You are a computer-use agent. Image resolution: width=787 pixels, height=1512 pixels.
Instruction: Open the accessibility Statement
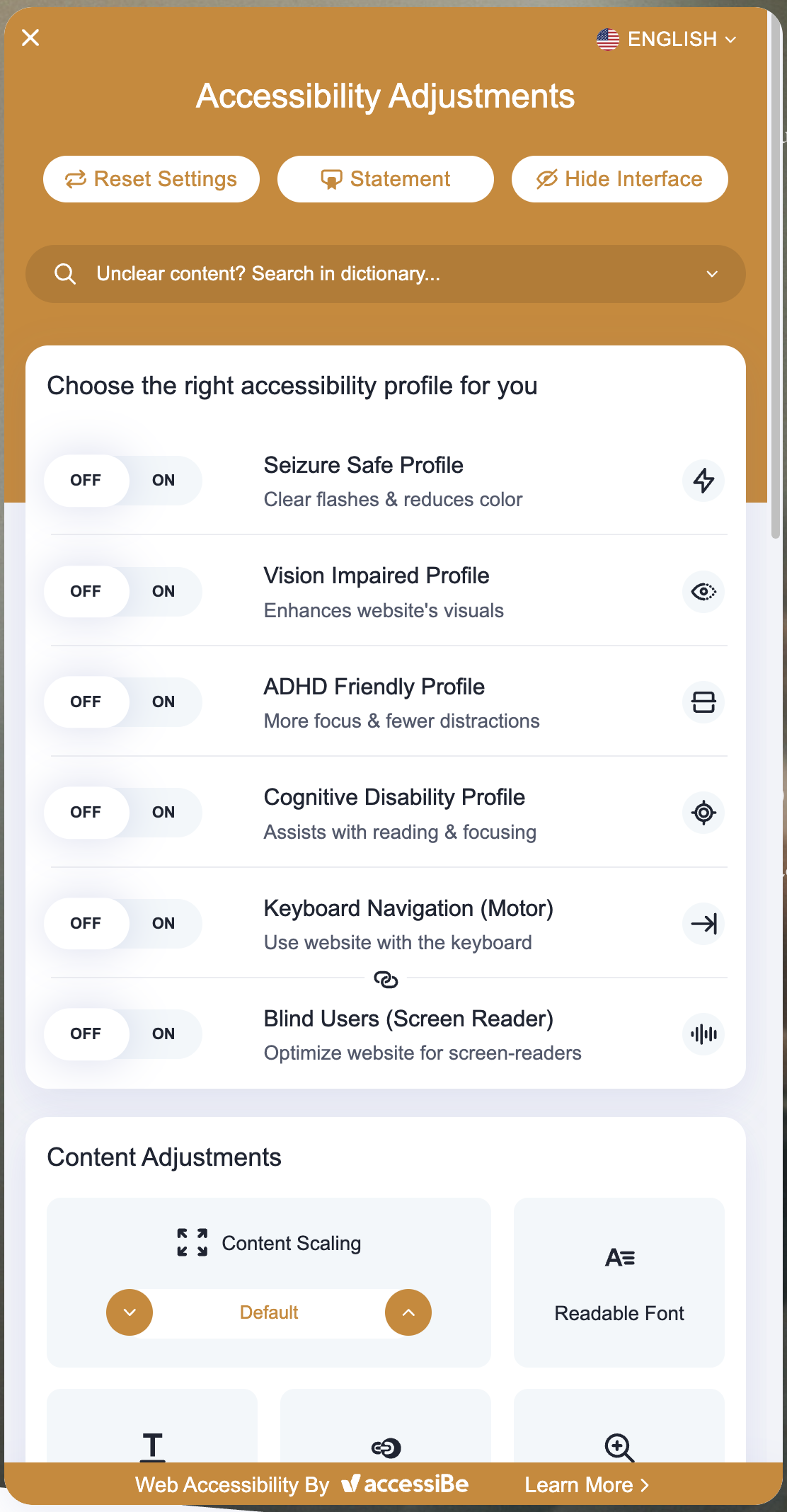pyautogui.click(x=386, y=179)
